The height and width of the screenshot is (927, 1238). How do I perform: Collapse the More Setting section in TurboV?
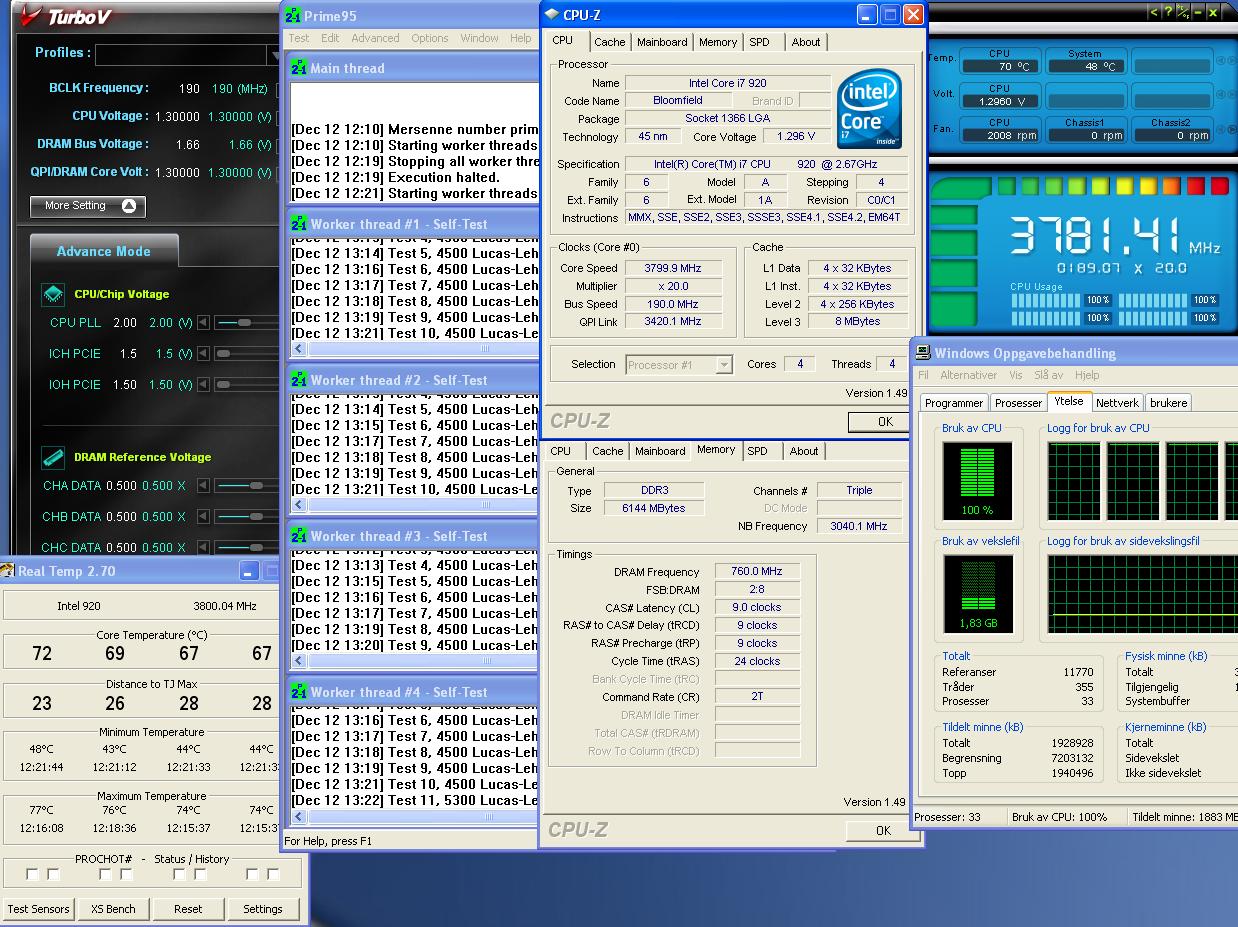(88, 206)
